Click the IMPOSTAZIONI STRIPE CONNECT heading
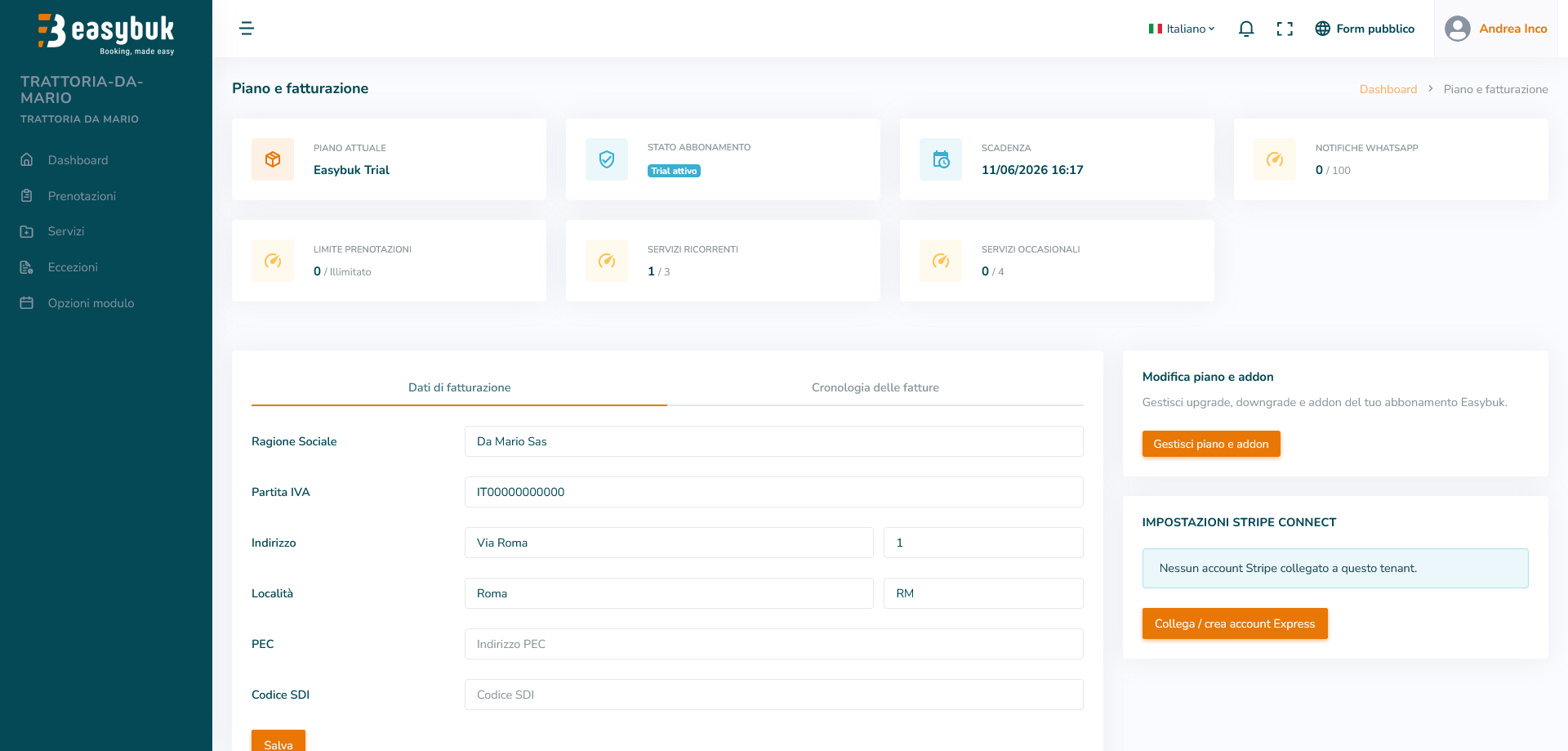Image resolution: width=1568 pixels, height=751 pixels. point(1239,522)
